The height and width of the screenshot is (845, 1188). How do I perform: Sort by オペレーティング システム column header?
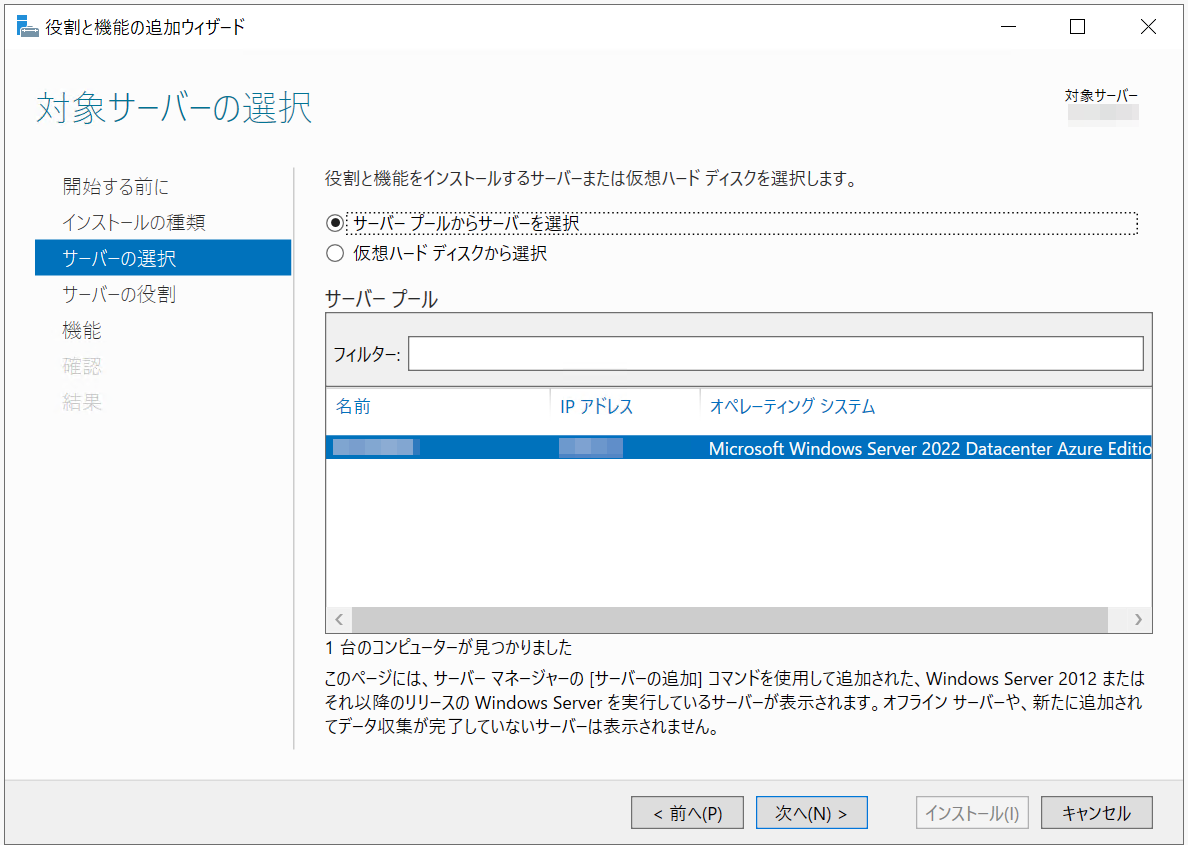(x=792, y=406)
